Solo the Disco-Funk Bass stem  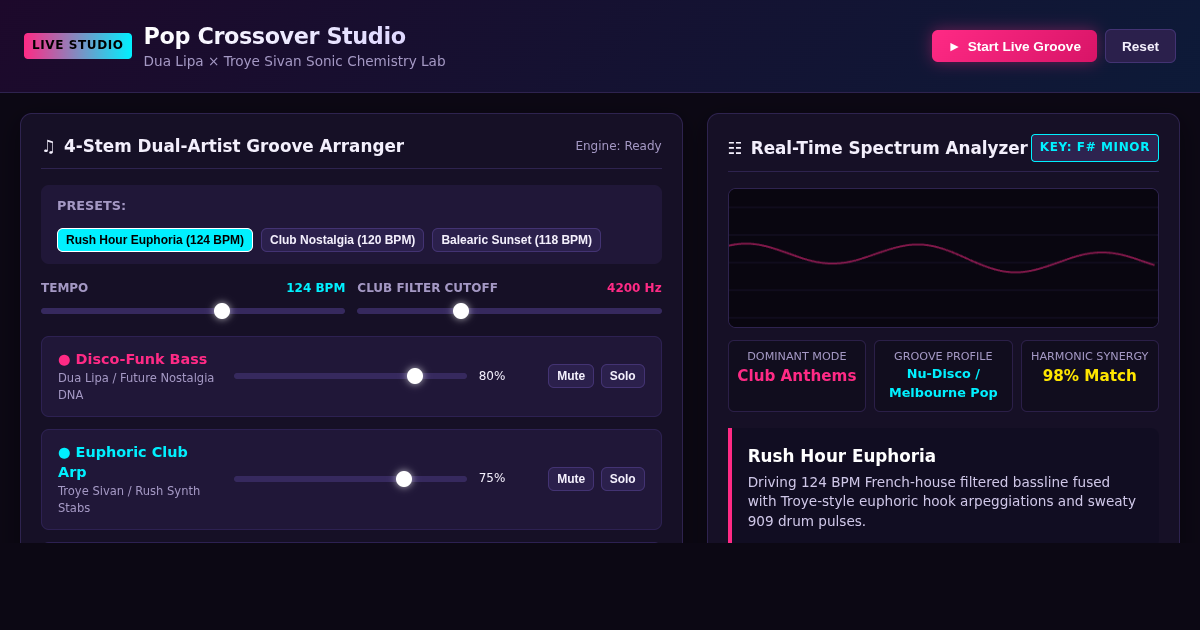pos(623,376)
